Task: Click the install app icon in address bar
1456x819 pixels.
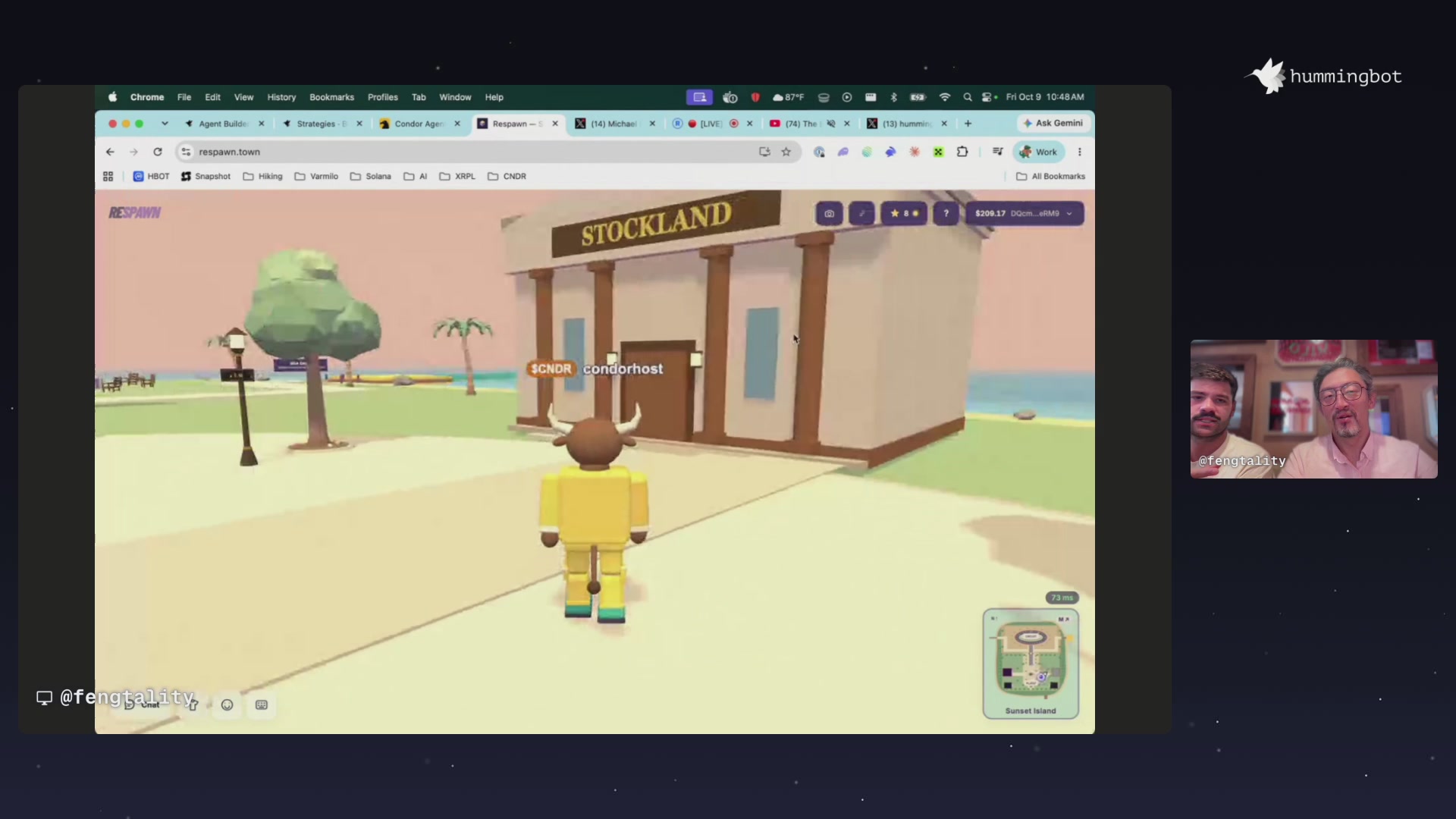Action: click(764, 152)
